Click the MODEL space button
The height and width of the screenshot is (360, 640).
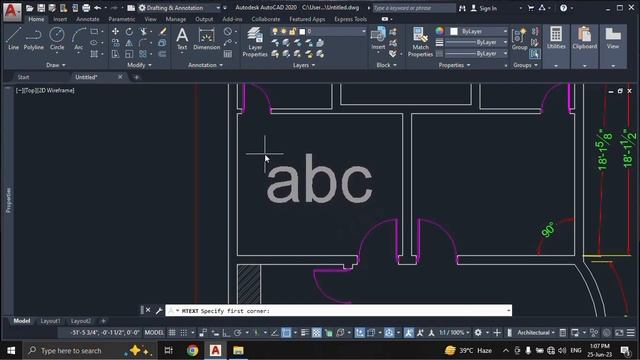pos(154,333)
